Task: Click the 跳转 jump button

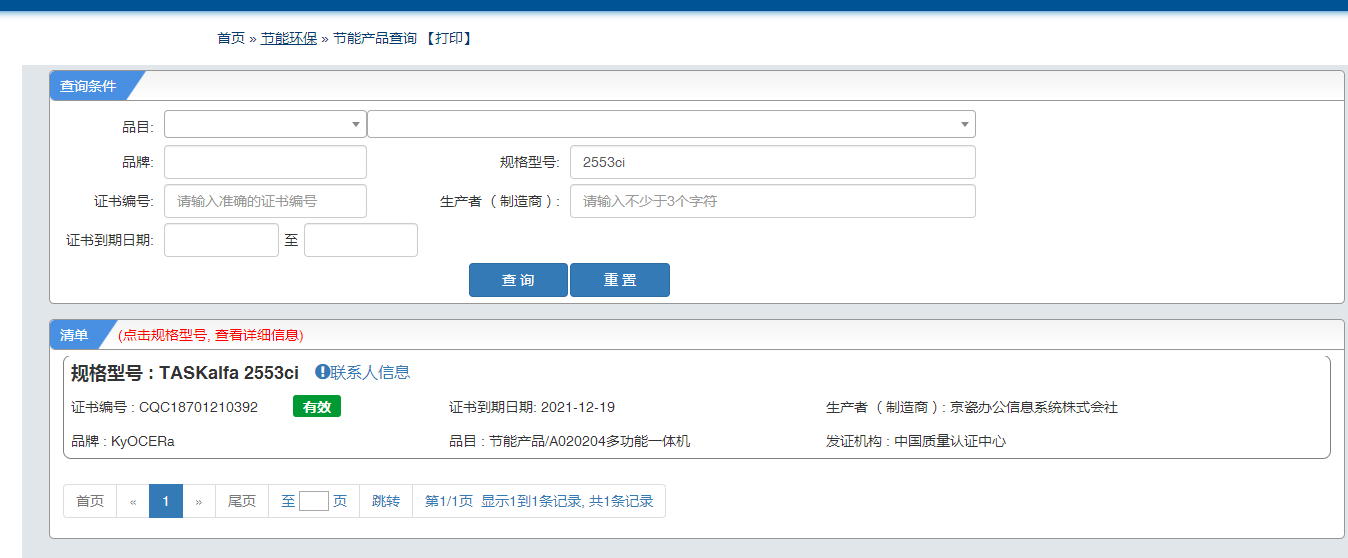Action: pyautogui.click(x=386, y=501)
